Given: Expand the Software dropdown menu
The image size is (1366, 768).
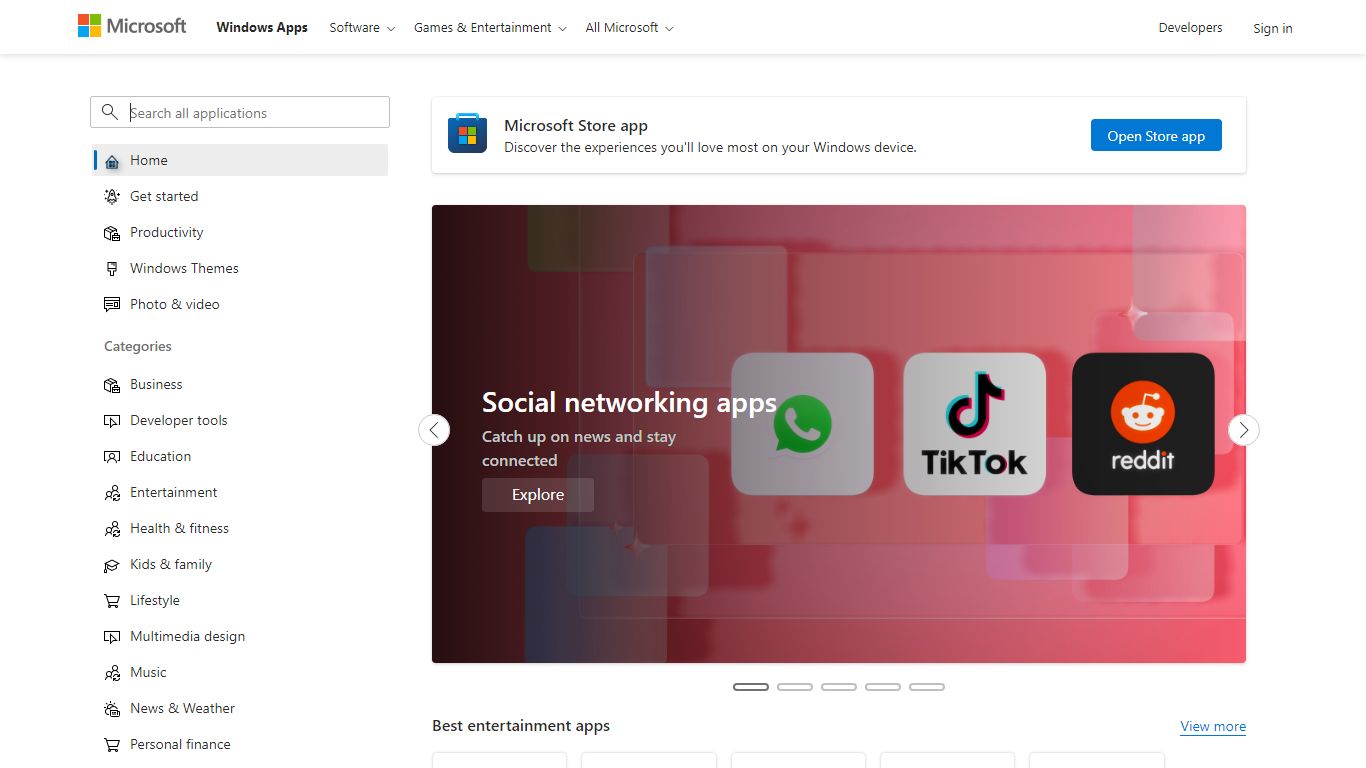Looking at the screenshot, I should (362, 28).
